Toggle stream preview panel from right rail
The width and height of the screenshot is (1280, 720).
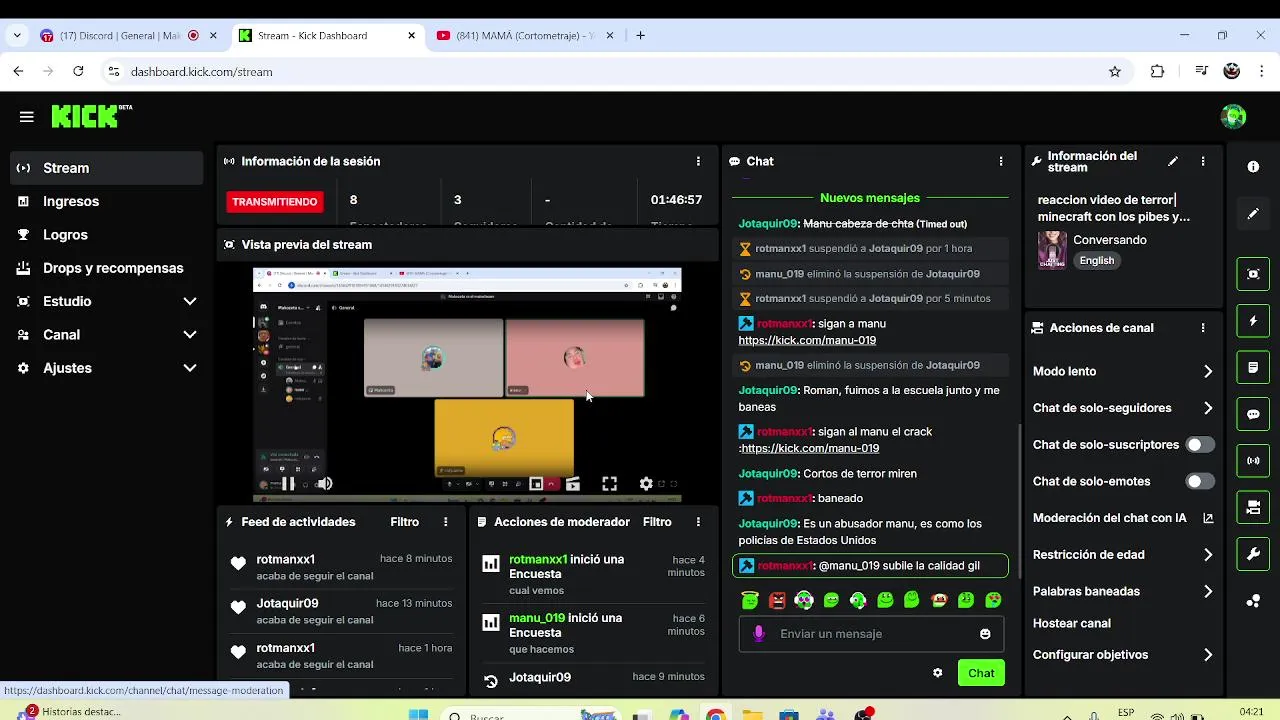(x=1253, y=274)
